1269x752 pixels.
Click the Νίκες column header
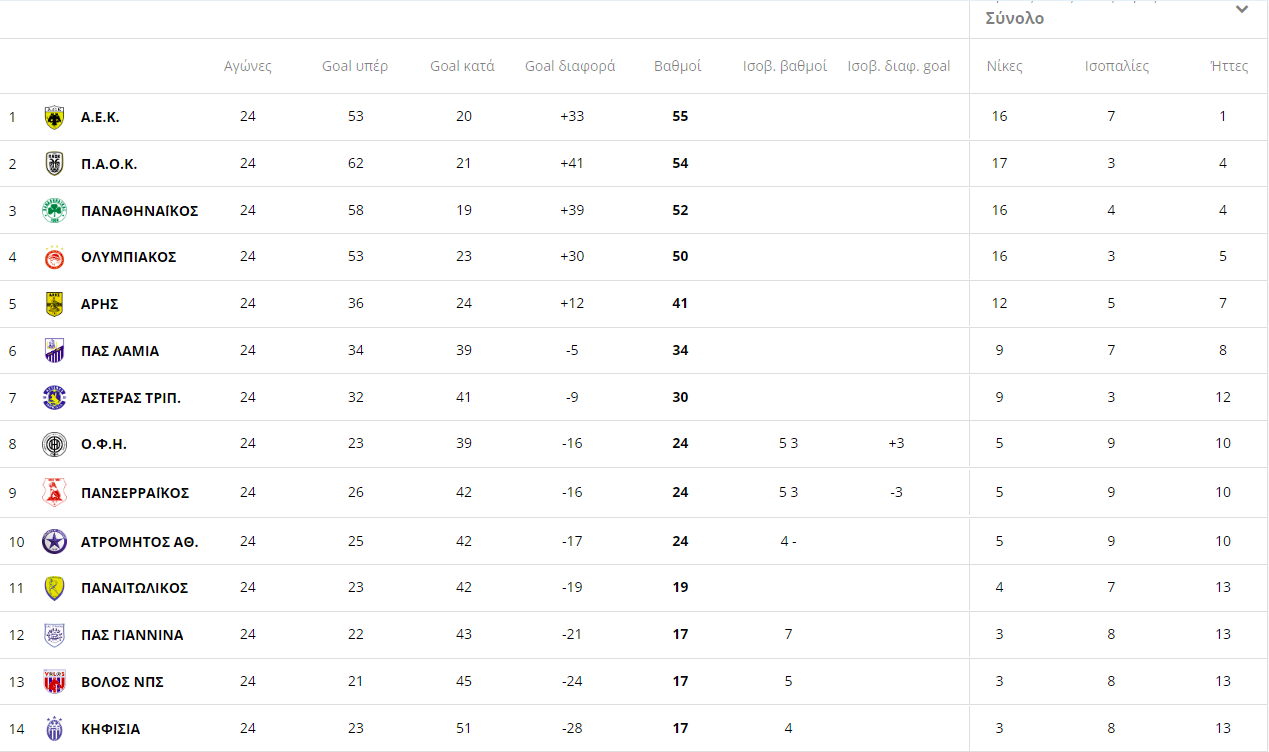[x=1004, y=66]
